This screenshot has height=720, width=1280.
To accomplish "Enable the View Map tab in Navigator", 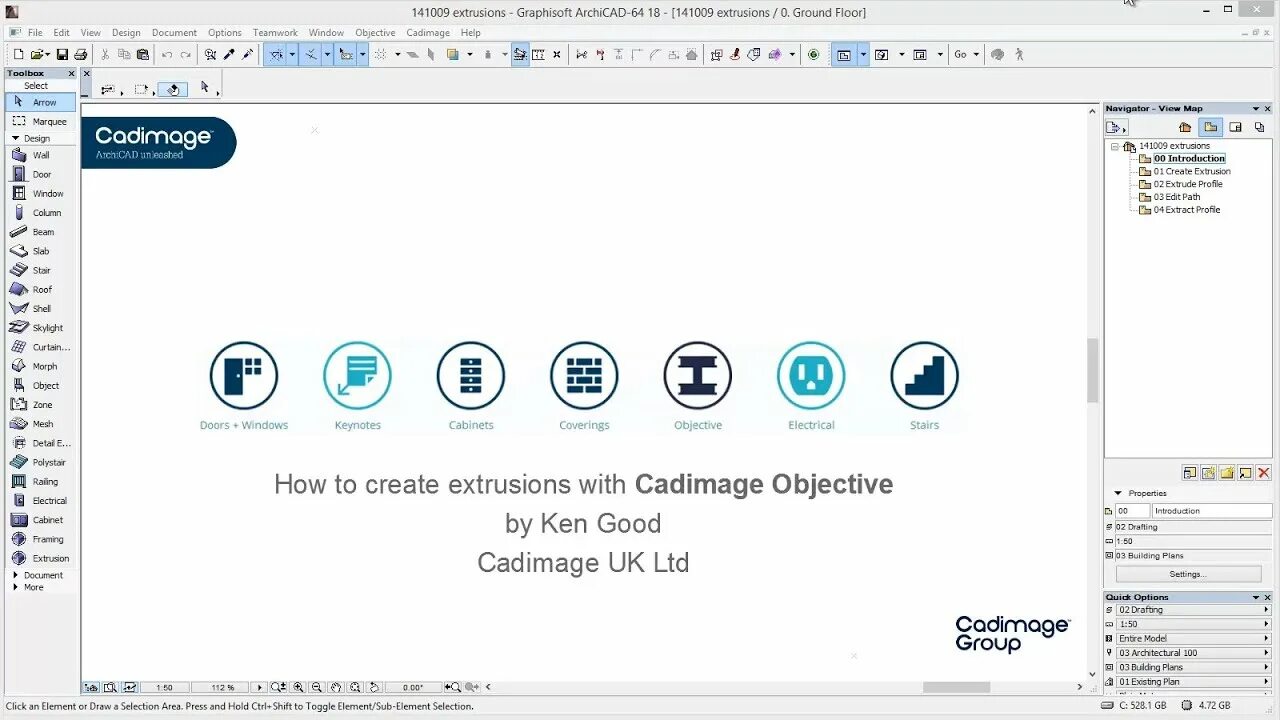I will pyautogui.click(x=1211, y=127).
